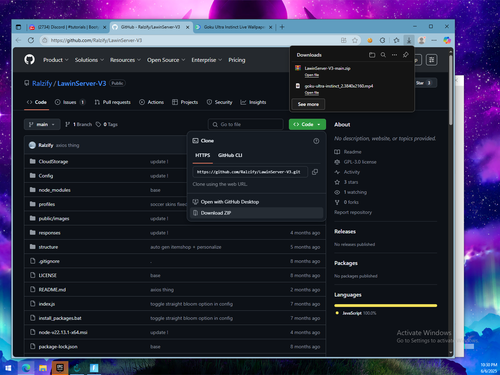This screenshot has height=375, width=500.
Task: Refresh the browser page
Action: pyautogui.click(x=31, y=40)
